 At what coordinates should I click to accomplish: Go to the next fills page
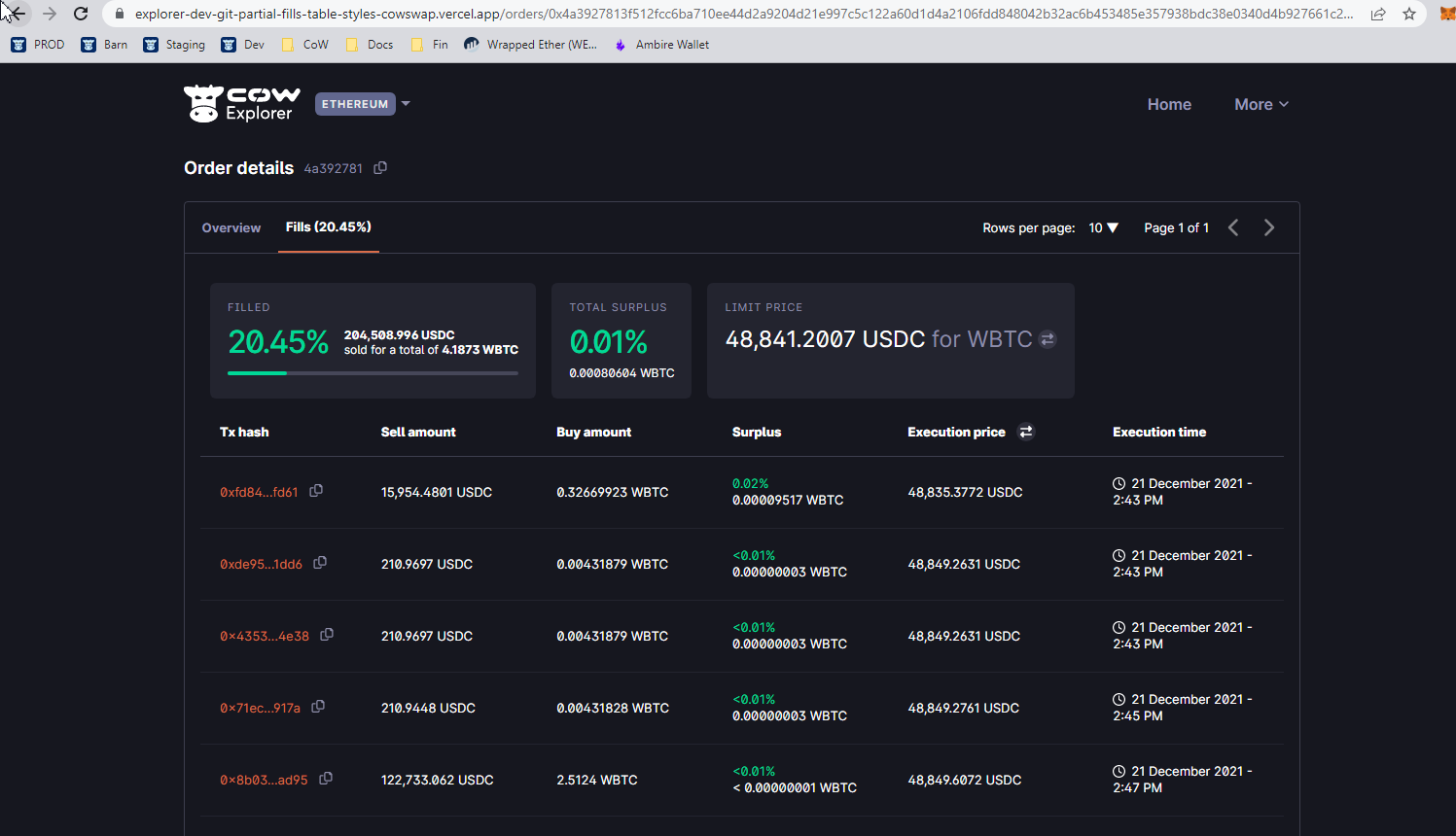coord(1269,227)
